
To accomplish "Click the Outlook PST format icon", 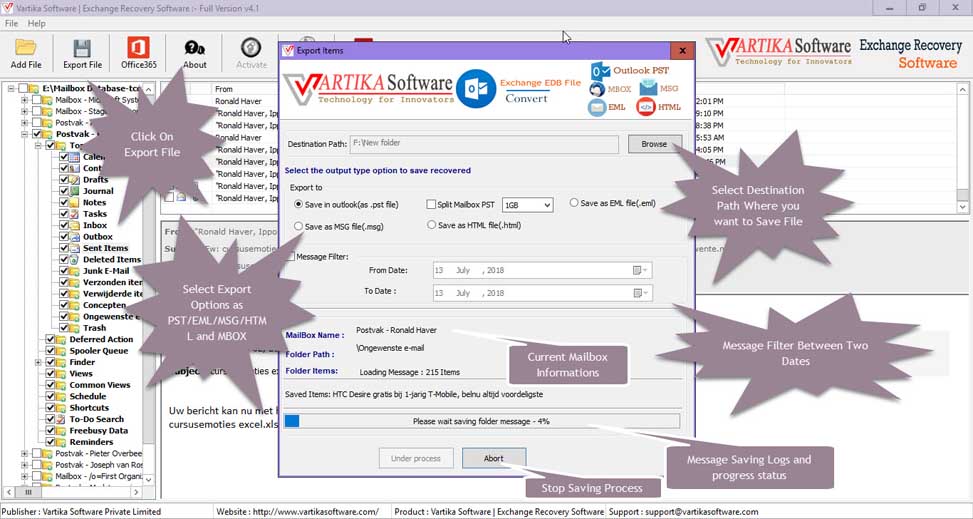I will [x=600, y=71].
